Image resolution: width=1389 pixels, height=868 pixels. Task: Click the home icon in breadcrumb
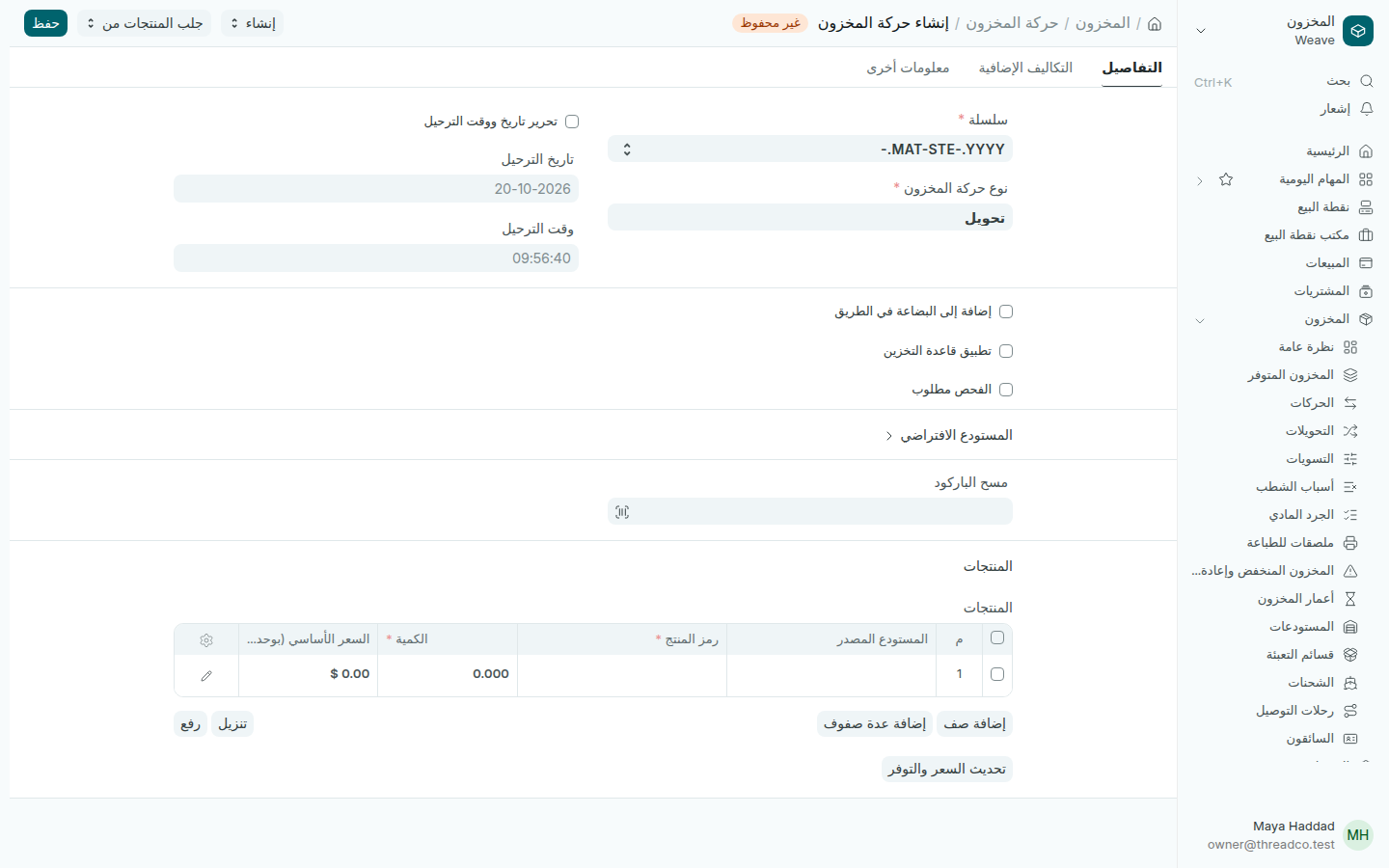coord(1155,23)
